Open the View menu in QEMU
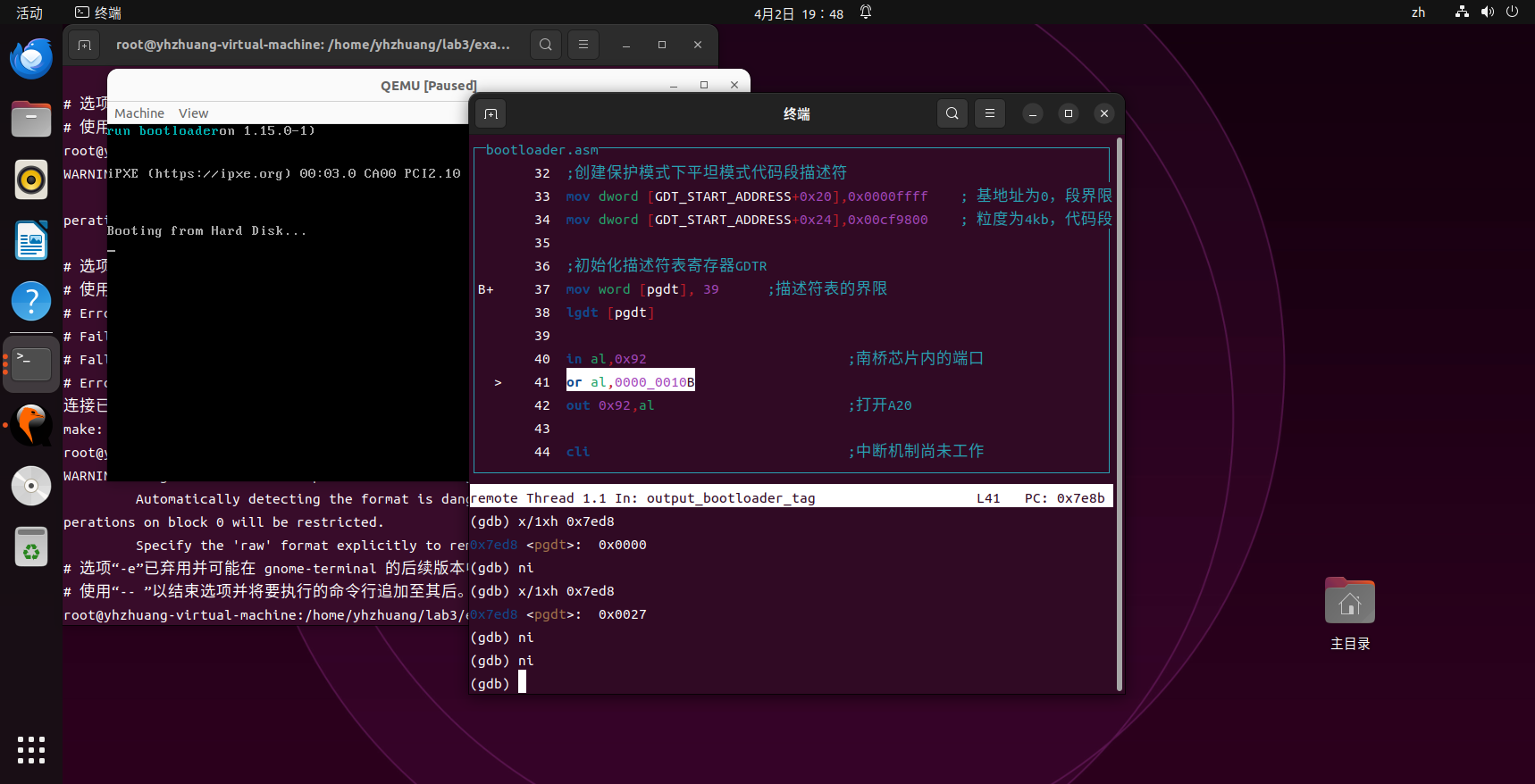This screenshot has height=784, width=1535. click(193, 113)
